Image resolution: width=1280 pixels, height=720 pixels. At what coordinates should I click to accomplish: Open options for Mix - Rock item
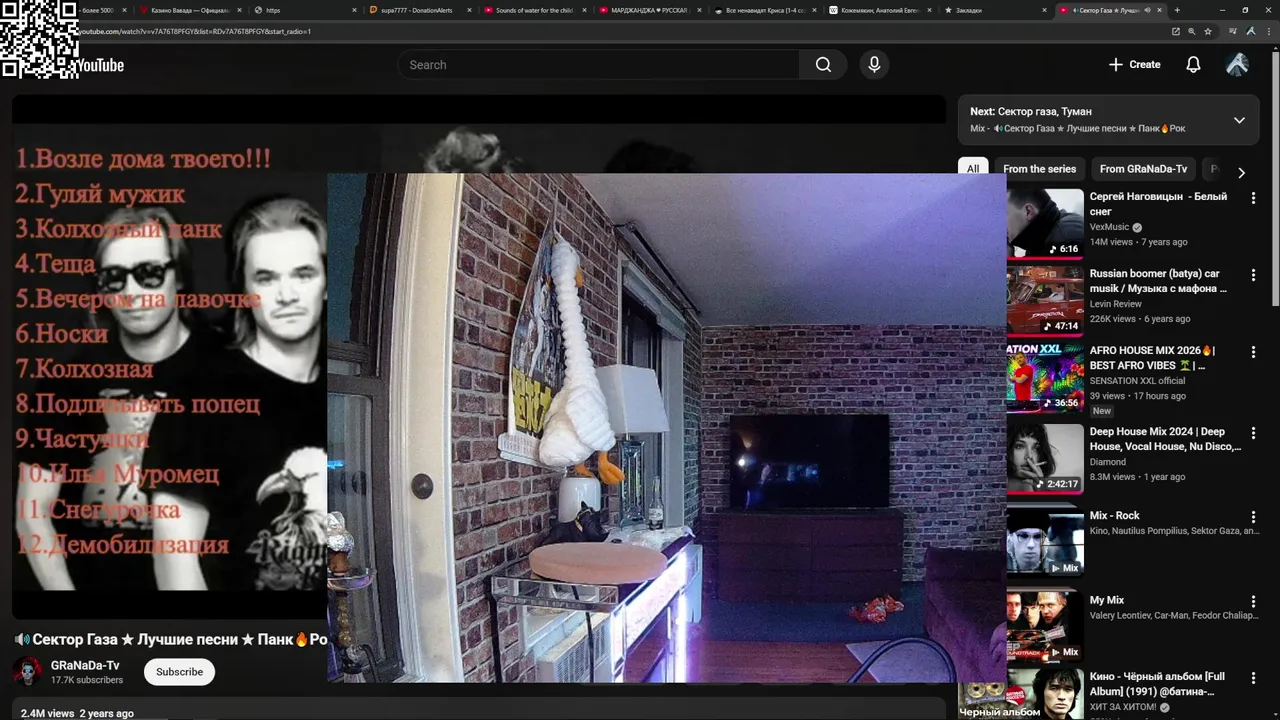[x=1253, y=517]
